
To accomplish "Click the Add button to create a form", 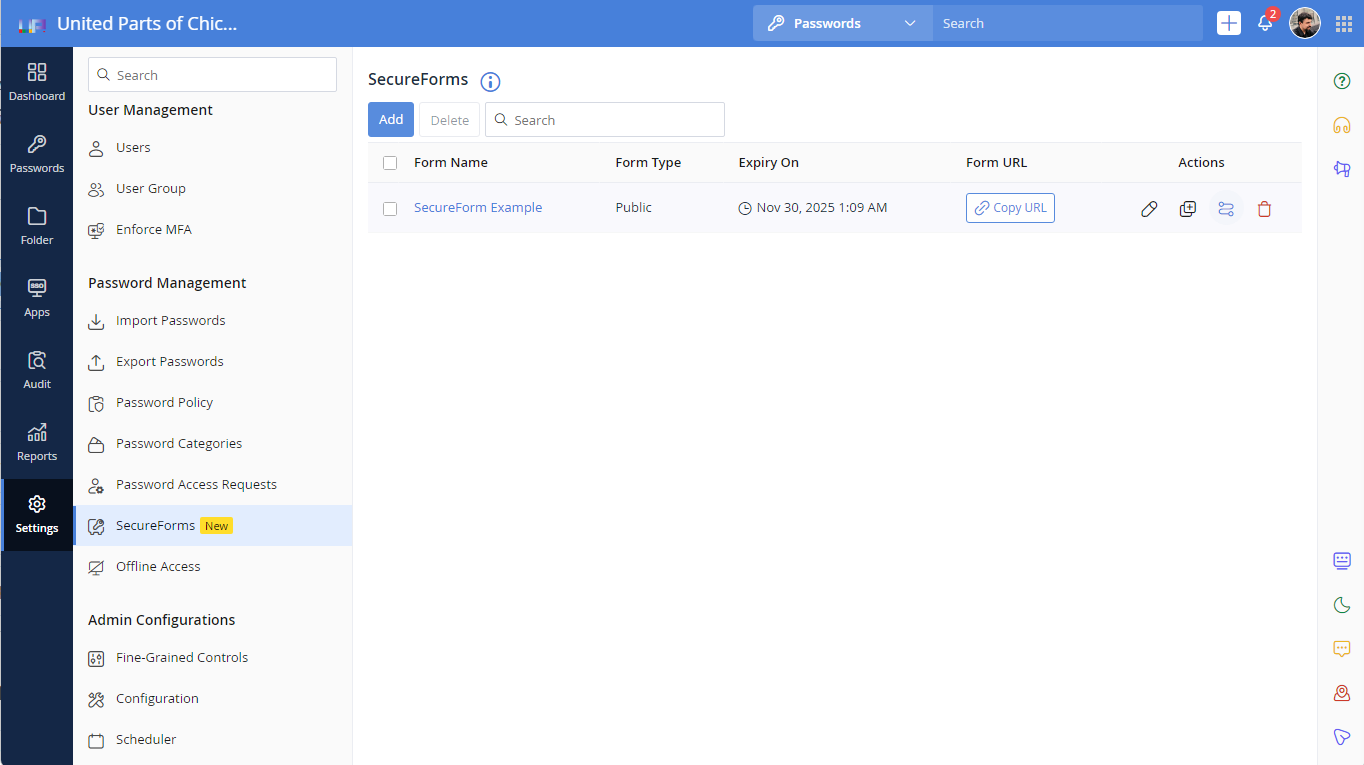I will [x=391, y=119].
